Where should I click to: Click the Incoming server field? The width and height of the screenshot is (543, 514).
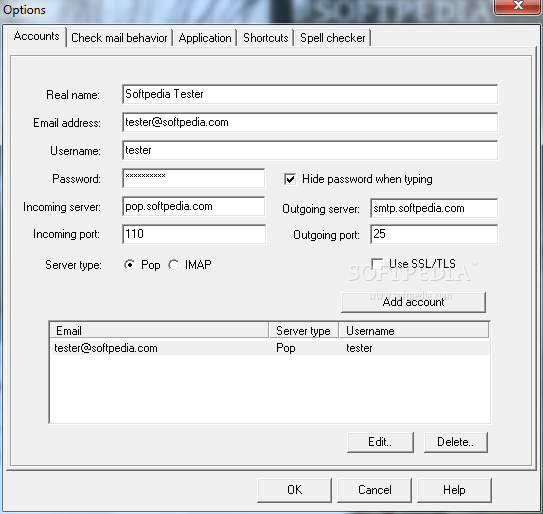point(194,206)
